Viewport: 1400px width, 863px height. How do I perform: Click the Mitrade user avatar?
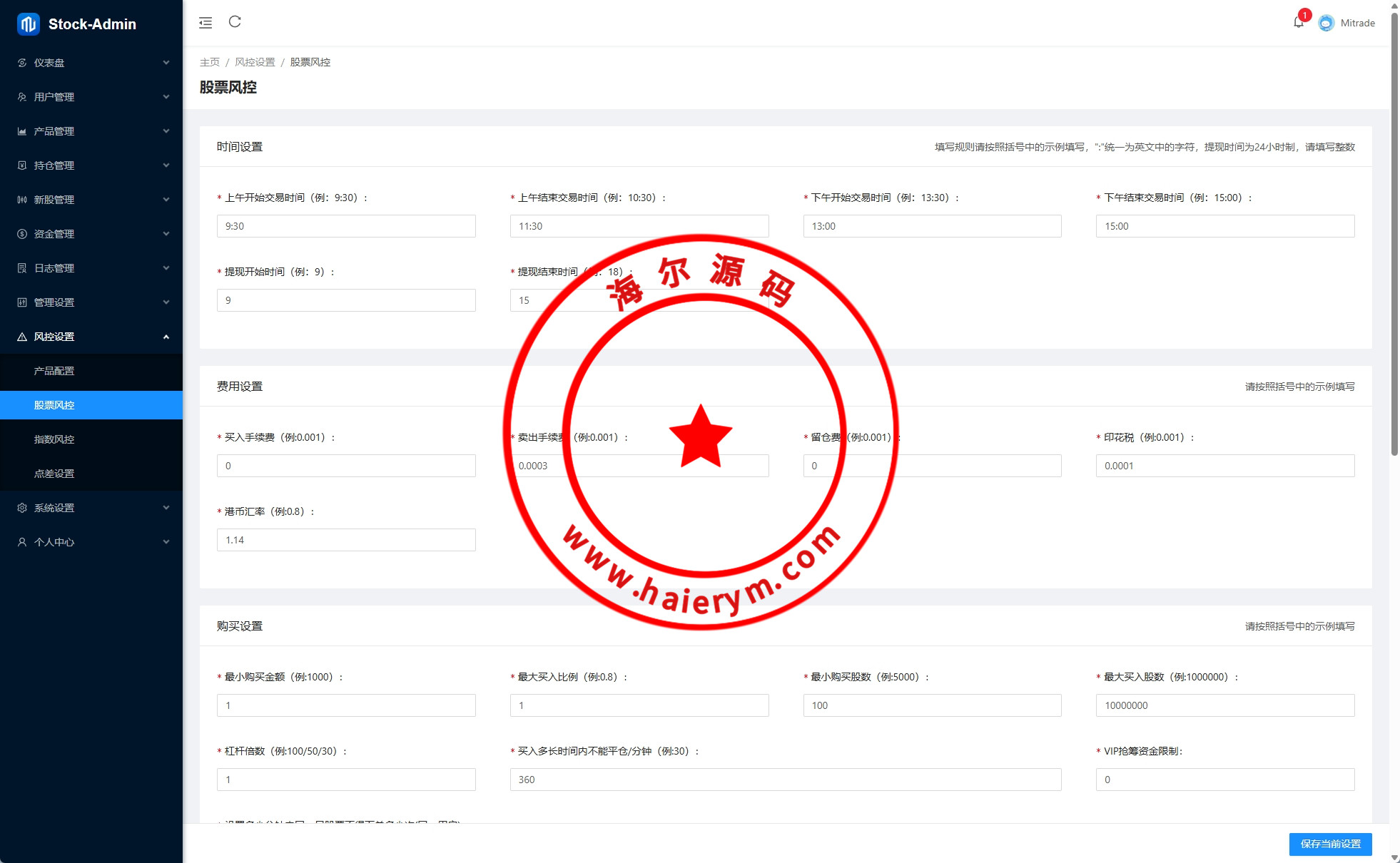point(1326,23)
